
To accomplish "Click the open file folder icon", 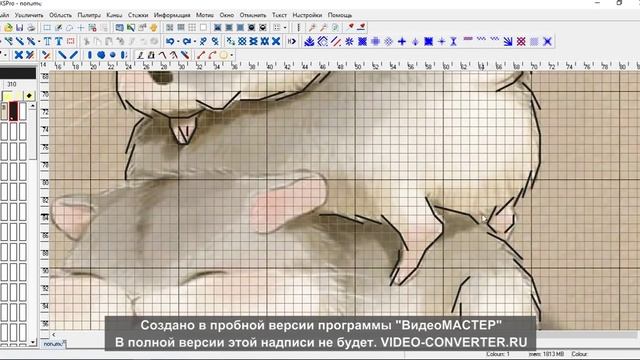I will [8, 28].
